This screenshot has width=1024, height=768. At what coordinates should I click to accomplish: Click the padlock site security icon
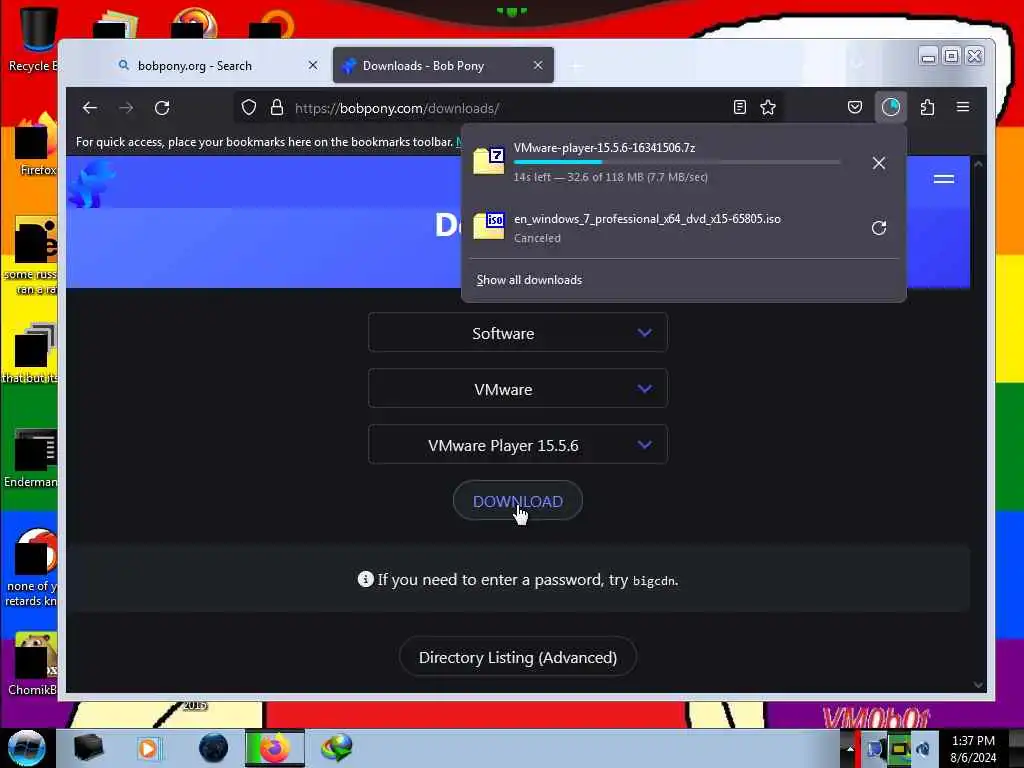[277, 108]
